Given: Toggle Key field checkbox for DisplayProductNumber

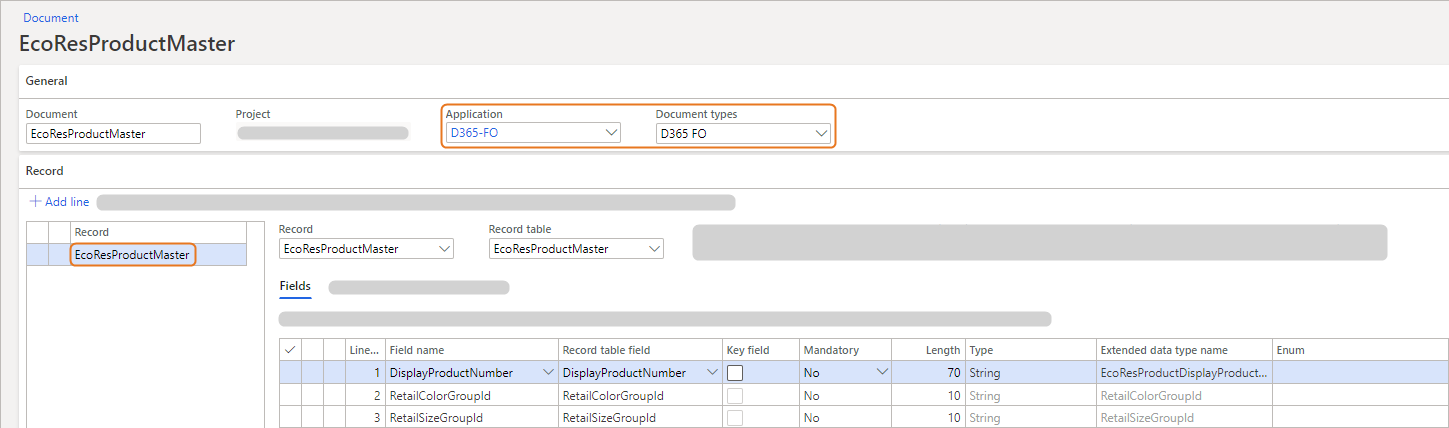Looking at the screenshot, I should tap(735, 373).
